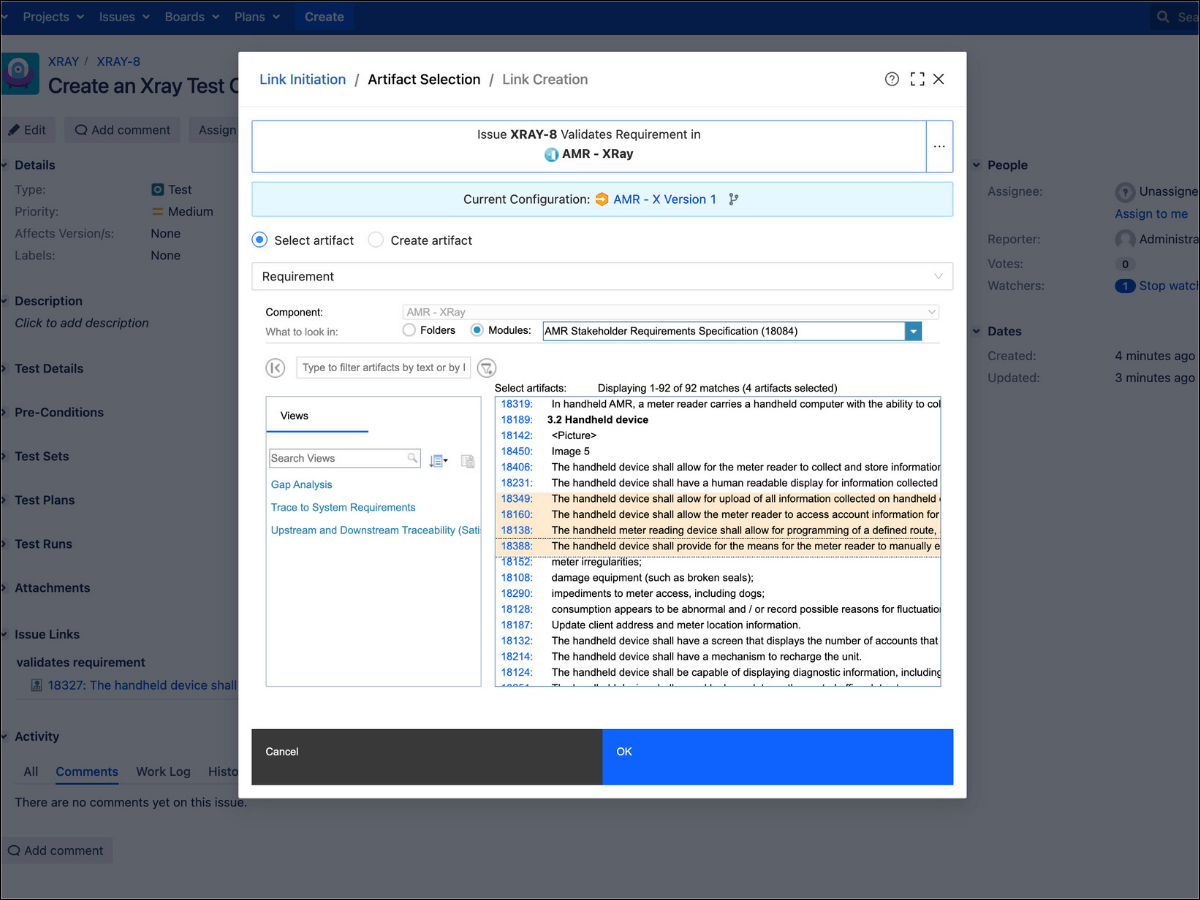
Task: Click description placeholder Click to add description
Action: pos(82,323)
